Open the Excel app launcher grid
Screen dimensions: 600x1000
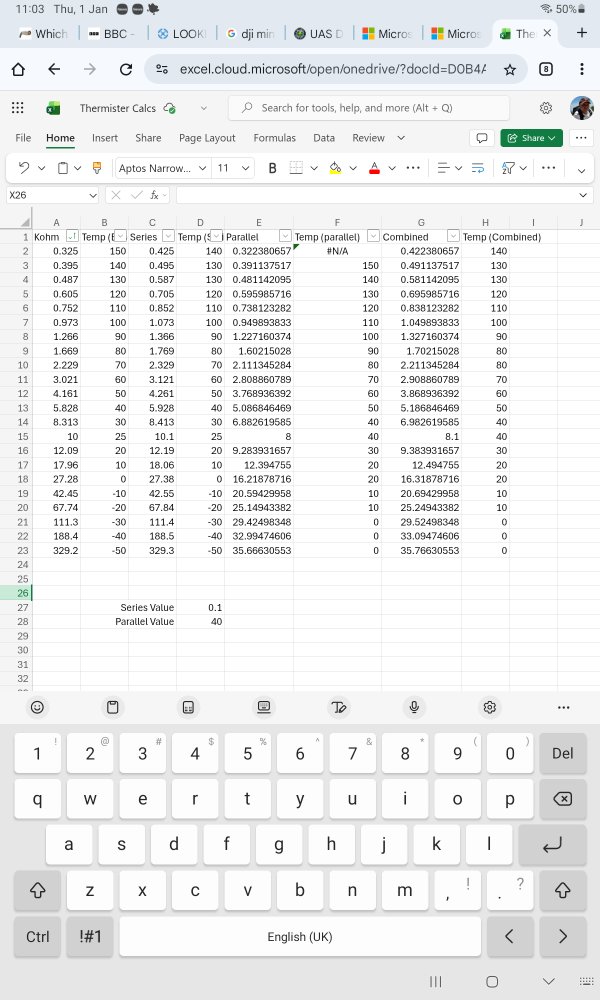point(18,108)
